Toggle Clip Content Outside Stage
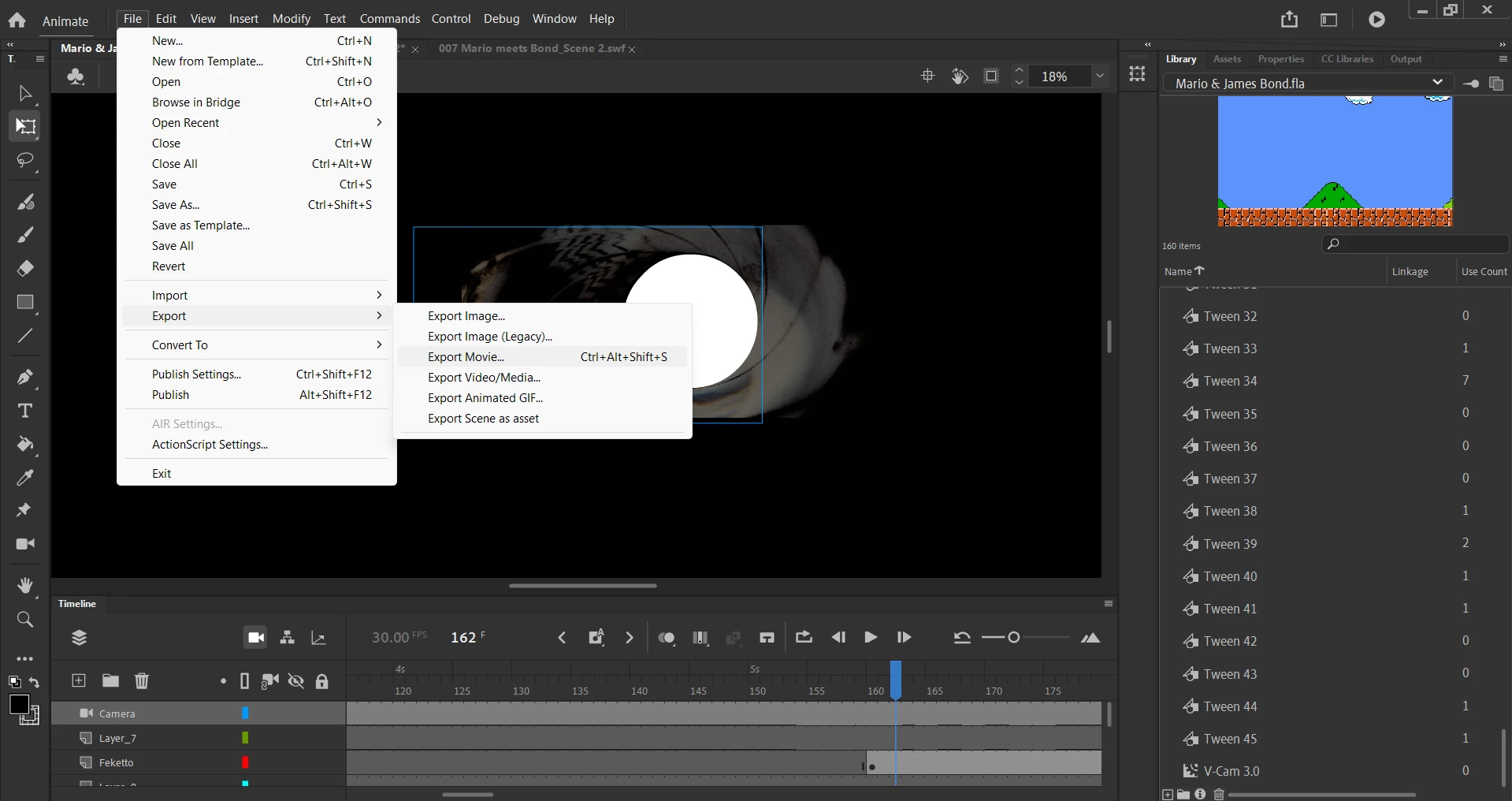 (x=991, y=76)
